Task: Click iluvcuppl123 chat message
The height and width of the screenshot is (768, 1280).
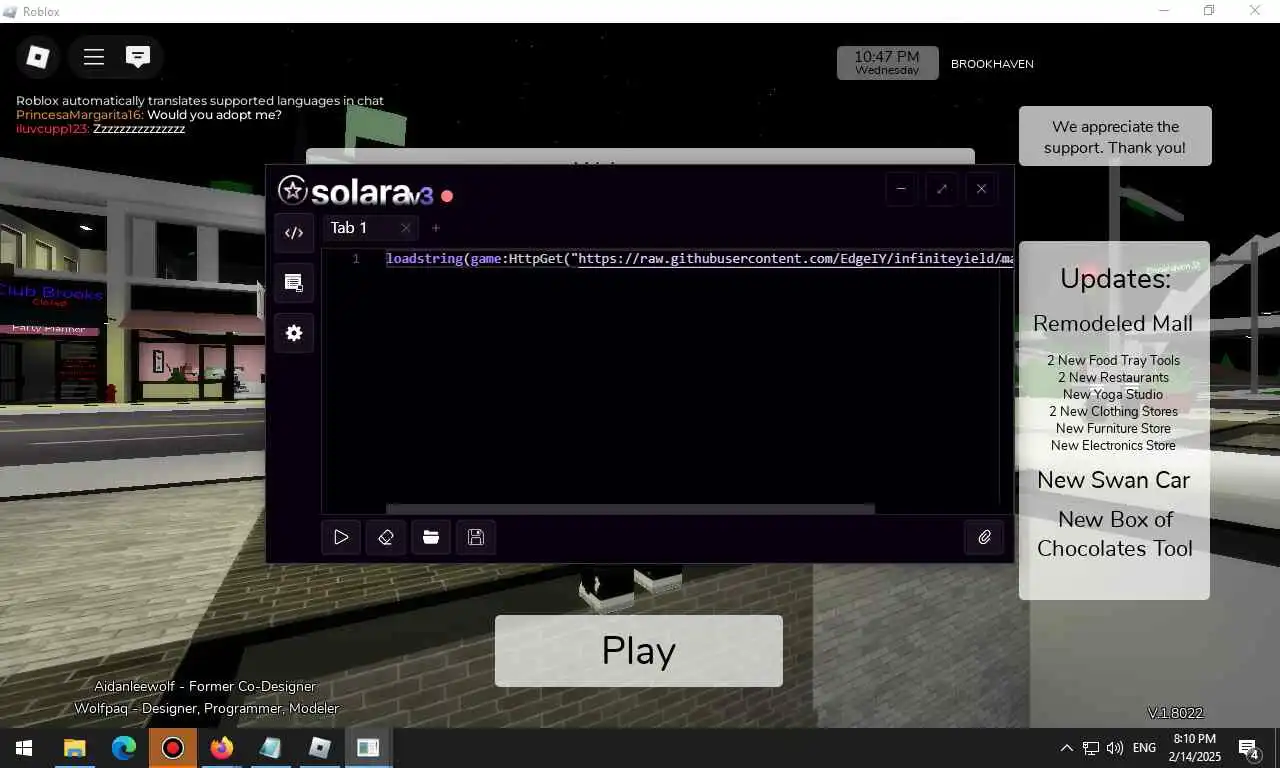Action: point(101,129)
